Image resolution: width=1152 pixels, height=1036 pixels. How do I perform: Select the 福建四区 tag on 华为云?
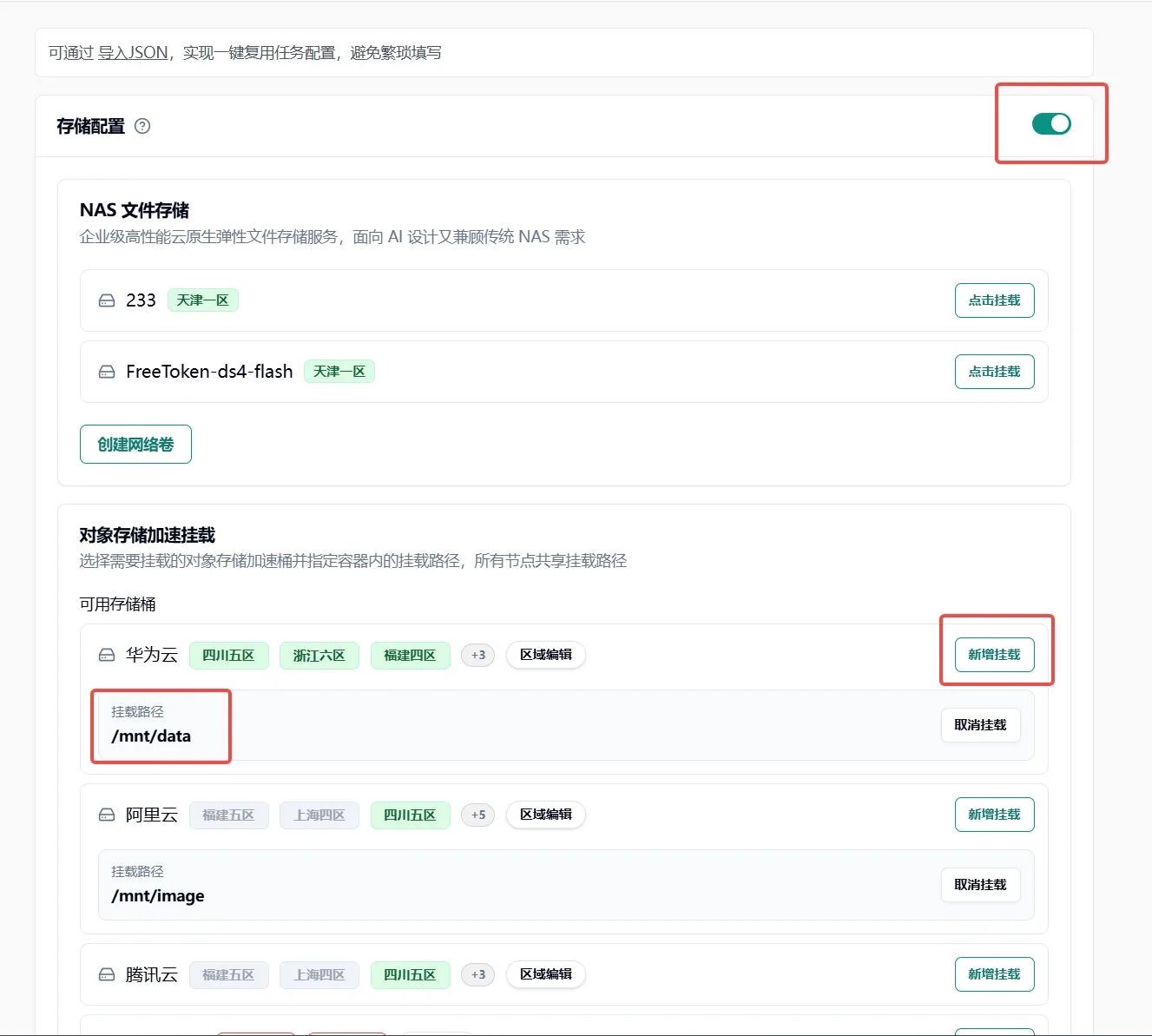click(x=410, y=656)
